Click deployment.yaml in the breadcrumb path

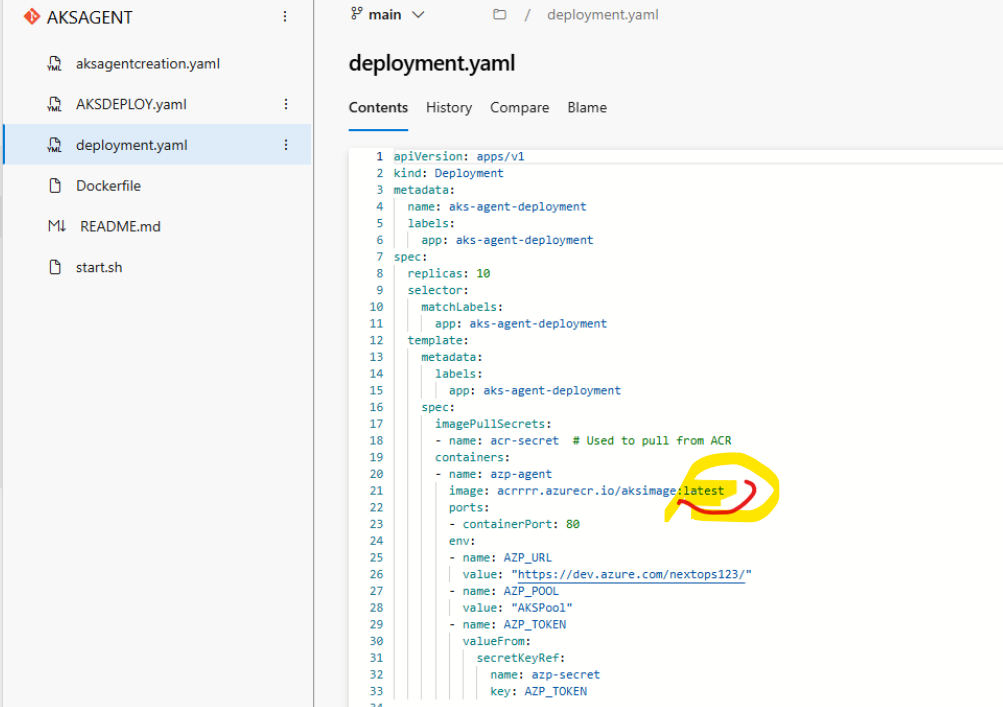point(602,14)
